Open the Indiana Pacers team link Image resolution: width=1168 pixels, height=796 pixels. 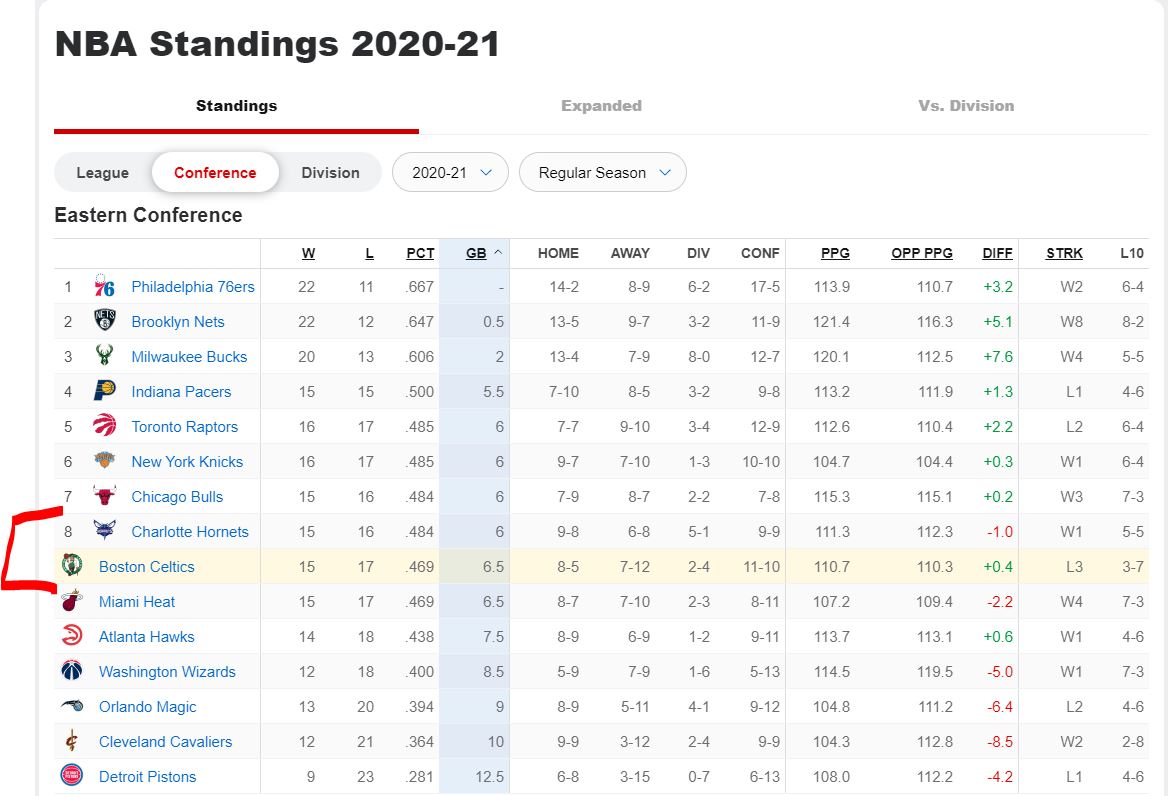181,392
